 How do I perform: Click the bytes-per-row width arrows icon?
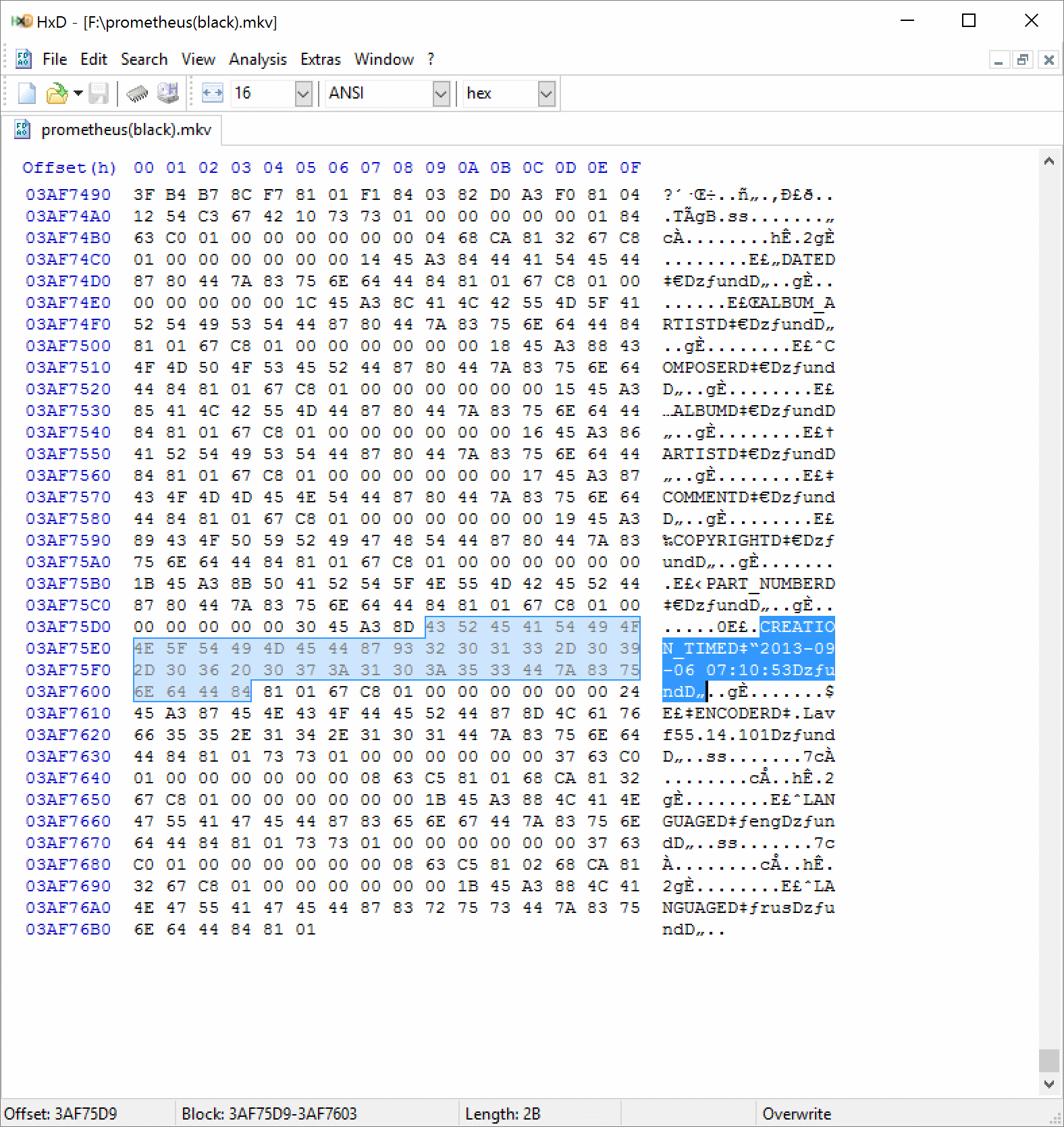[x=212, y=93]
